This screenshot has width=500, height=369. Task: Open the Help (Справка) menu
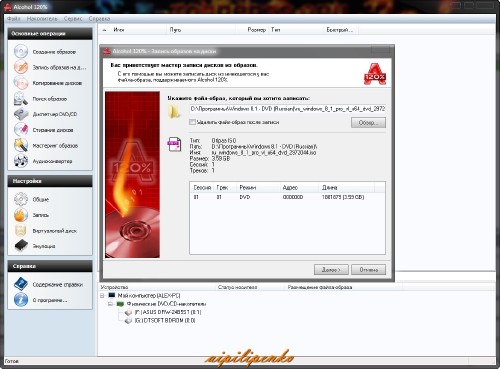[x=99, y=19]
